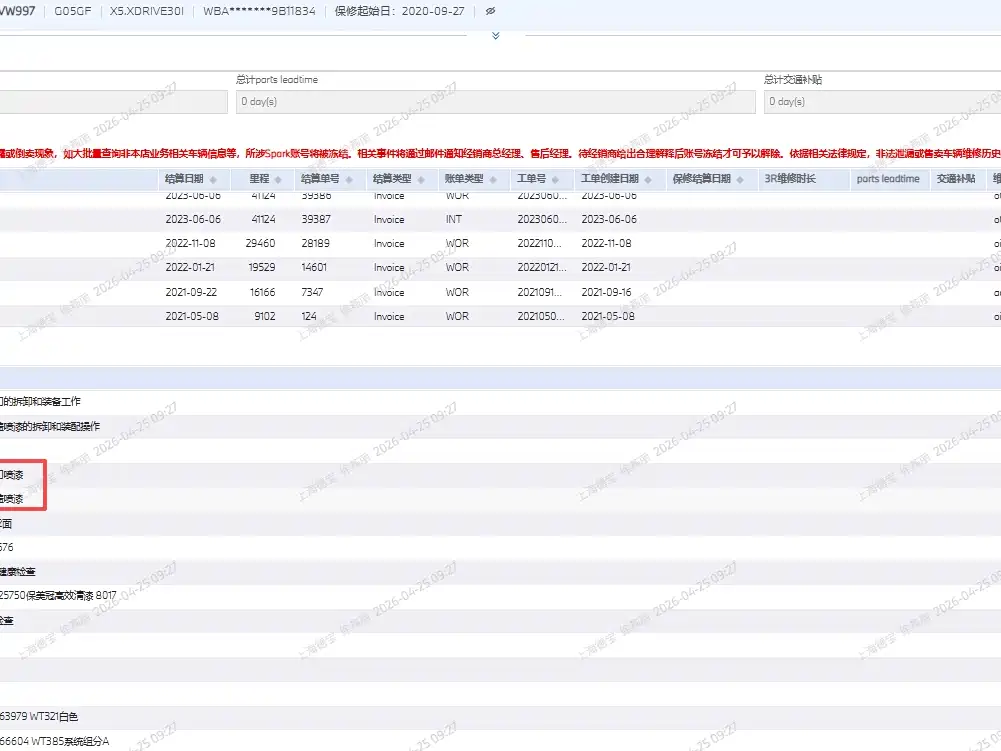1001x751 pixels.
Task: Sort by 保修结算日期 using its sort icon
Action: pyautogui.click(x=740, y=179)
